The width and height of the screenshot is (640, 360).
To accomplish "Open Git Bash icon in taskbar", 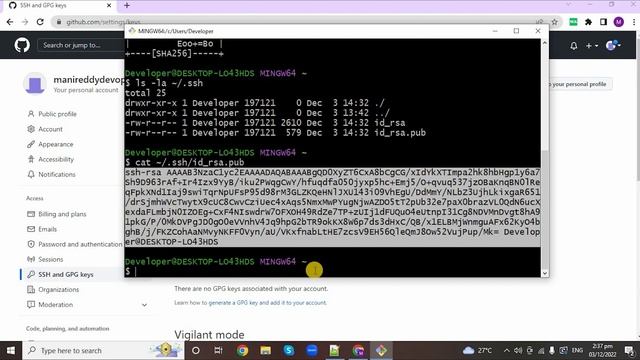I will [381, 350].
